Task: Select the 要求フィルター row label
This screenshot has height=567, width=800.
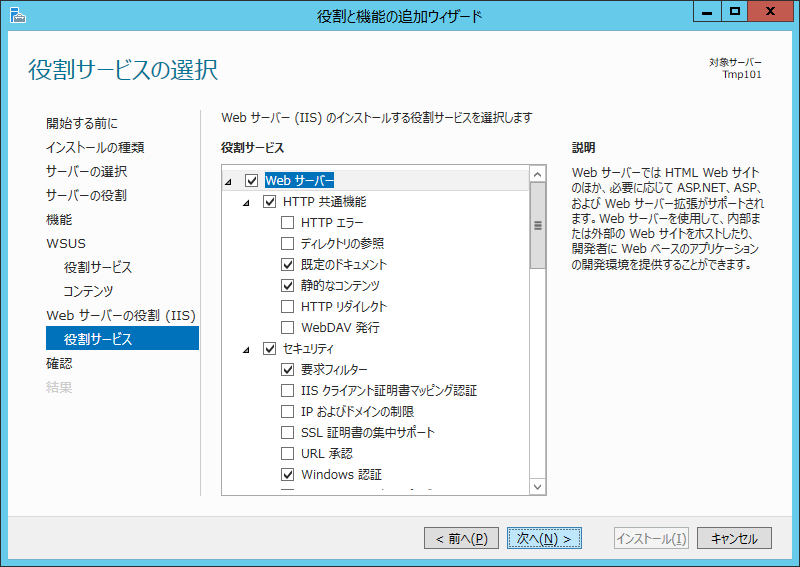Action: pos(334,369)
